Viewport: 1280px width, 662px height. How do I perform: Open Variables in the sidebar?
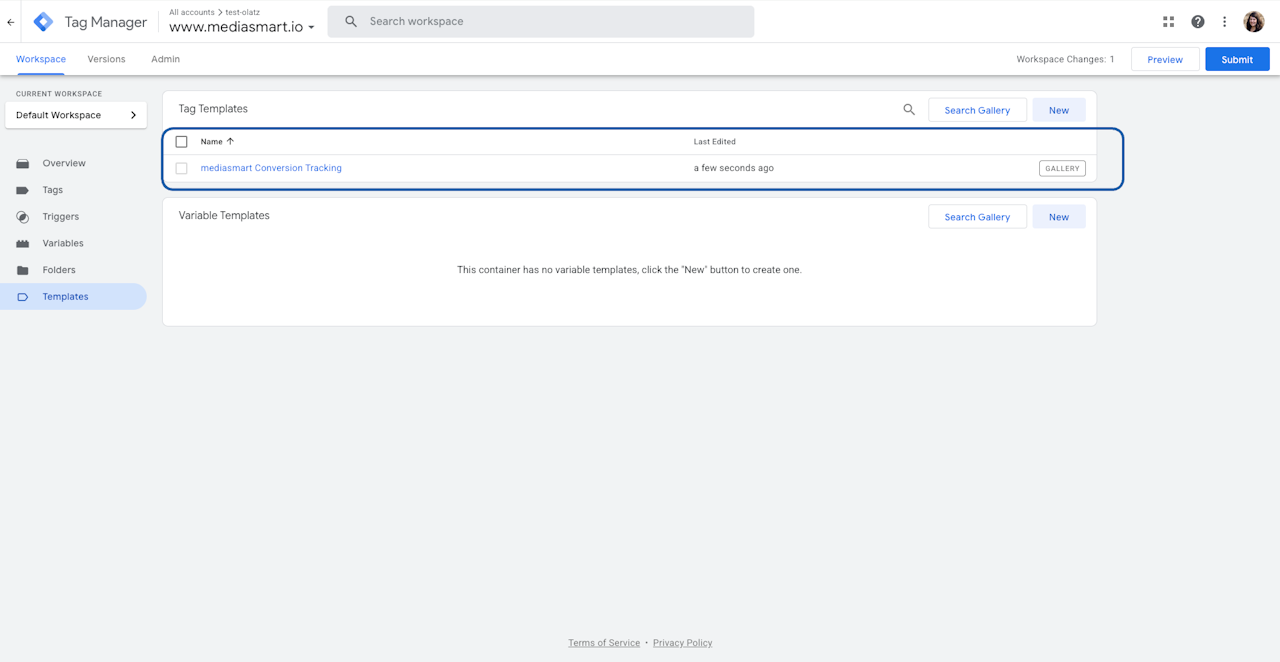point(63,243)
